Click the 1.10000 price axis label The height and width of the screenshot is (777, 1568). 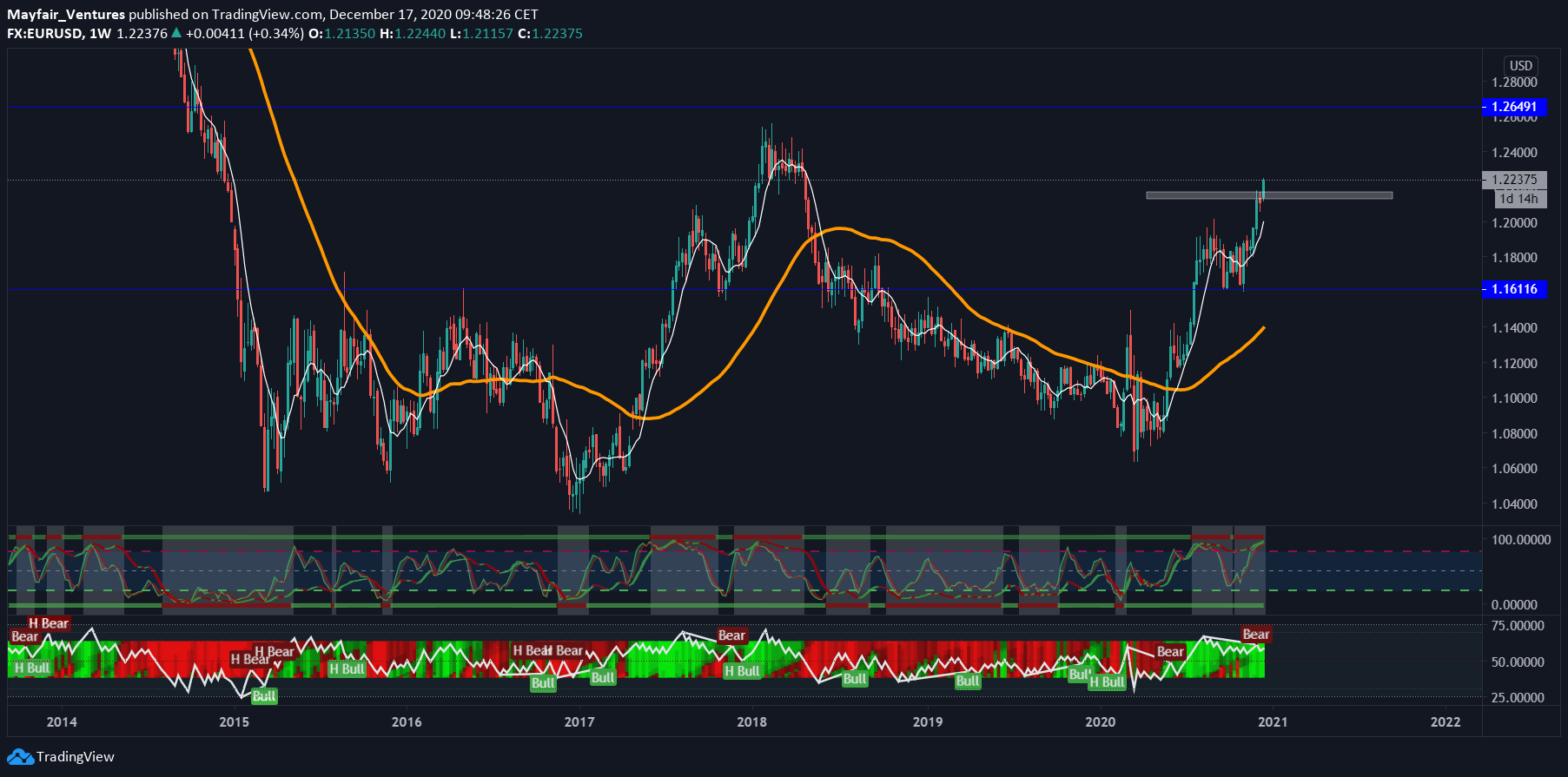[1514, 398]
